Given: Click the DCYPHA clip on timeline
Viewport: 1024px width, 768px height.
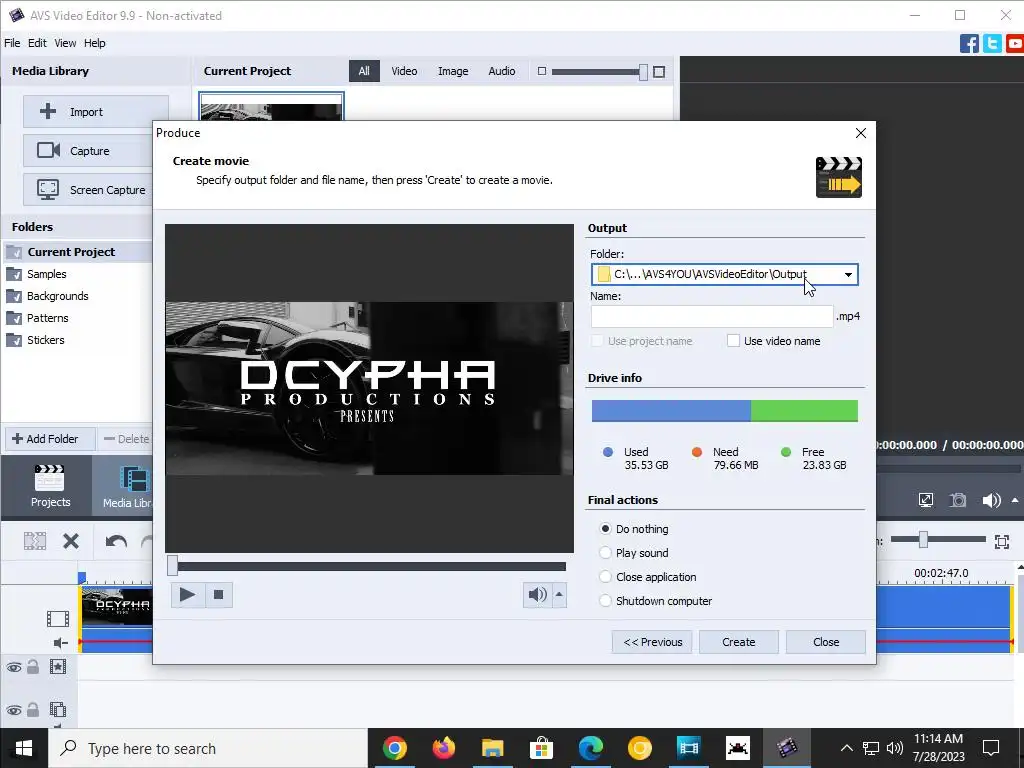Looking at the screenshot, I should click(x=118, y=607).
